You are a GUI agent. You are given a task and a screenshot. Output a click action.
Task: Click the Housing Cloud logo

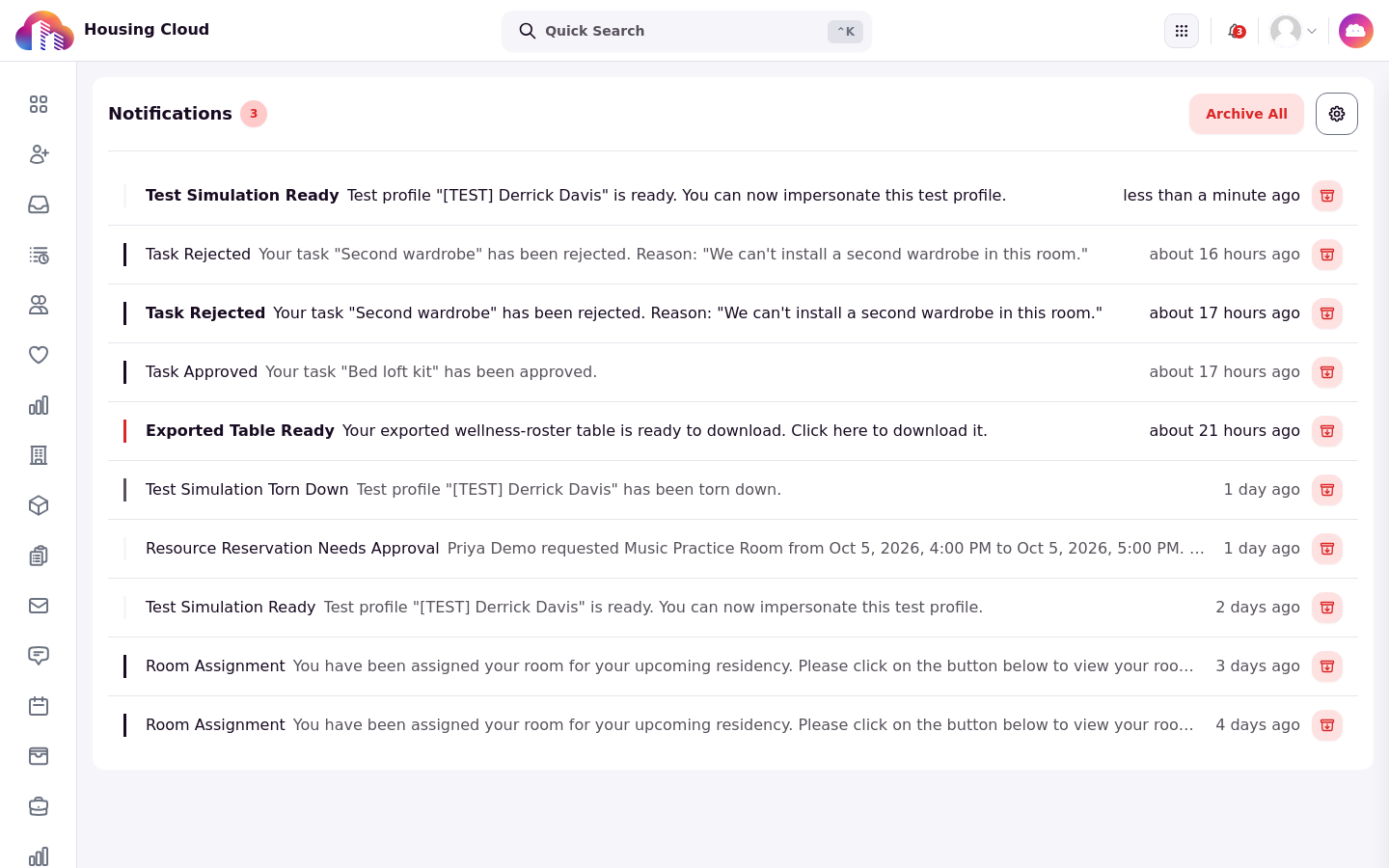pyautogui.click(x=44, y=31)
